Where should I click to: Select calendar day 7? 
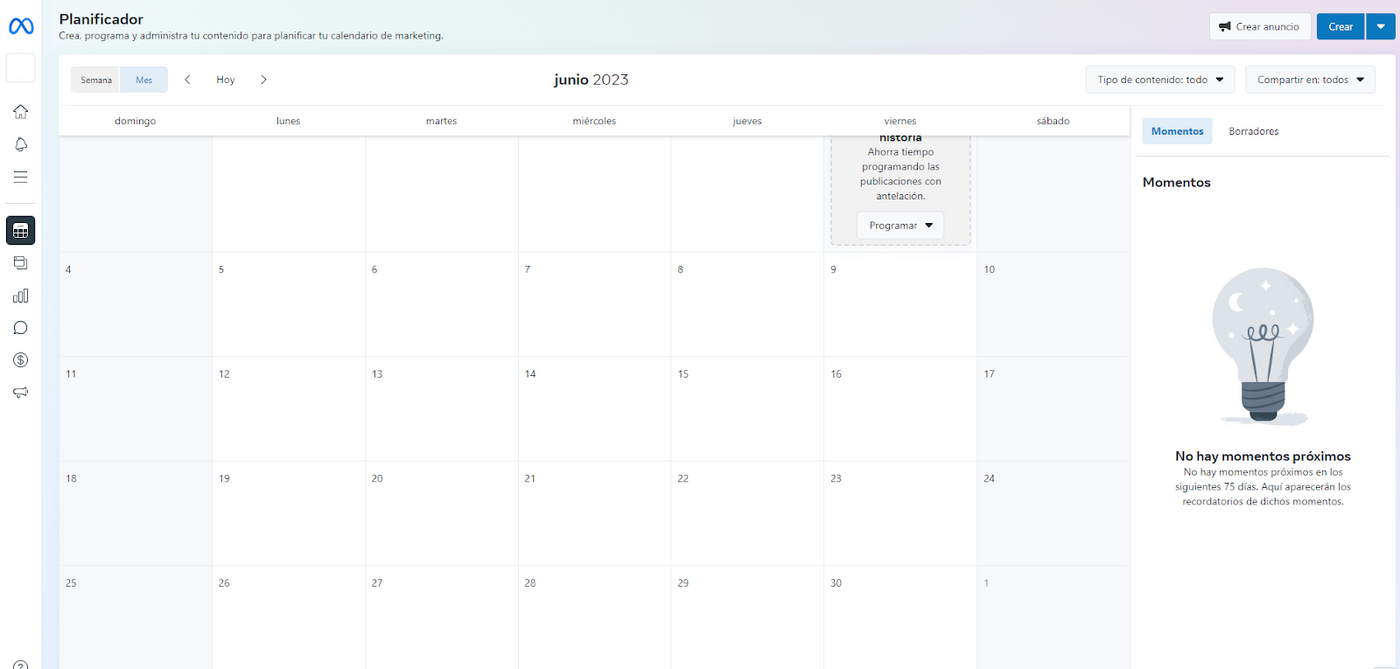click(x=594, y=304)
